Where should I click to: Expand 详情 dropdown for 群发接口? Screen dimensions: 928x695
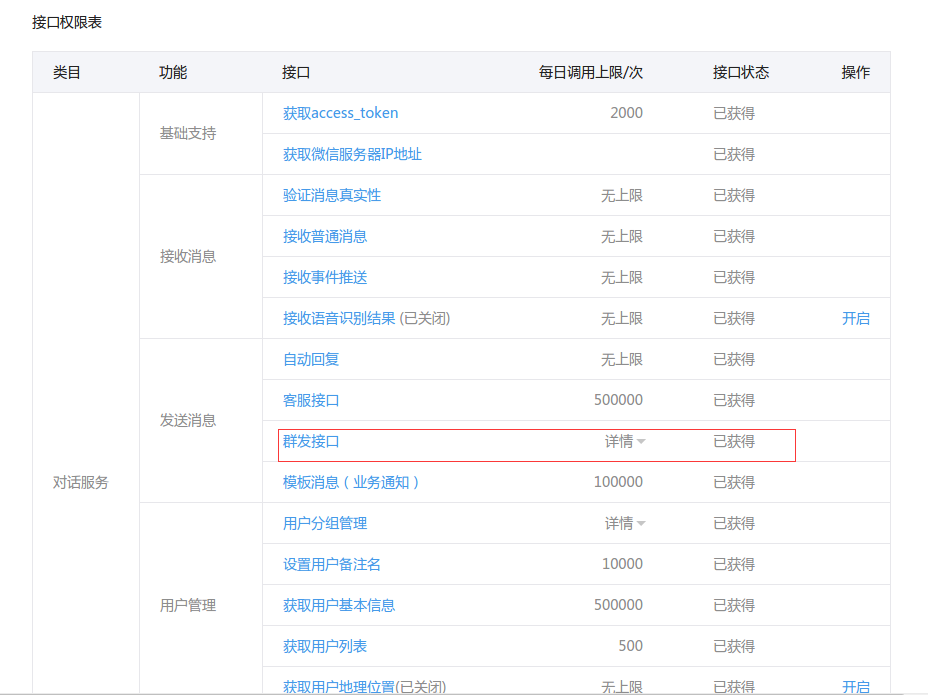pyautogui.click(x=625, y=441)
